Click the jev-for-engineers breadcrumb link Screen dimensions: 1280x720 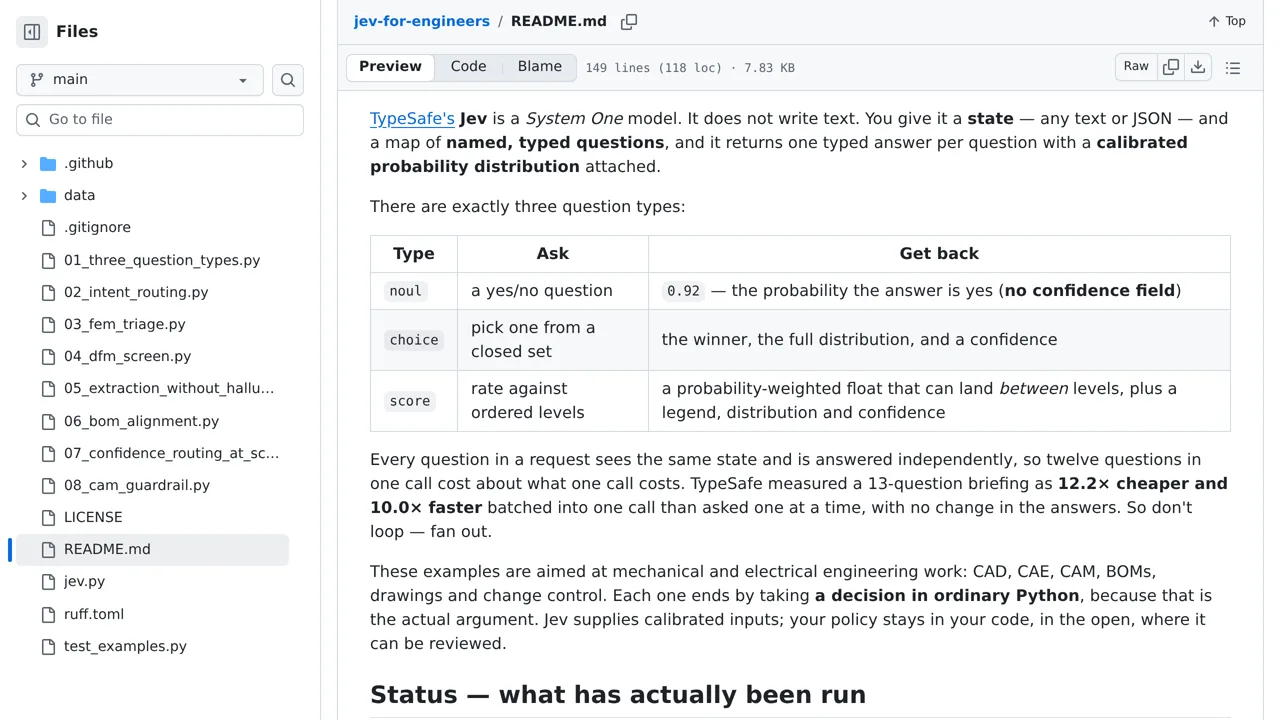coord(422,21)
